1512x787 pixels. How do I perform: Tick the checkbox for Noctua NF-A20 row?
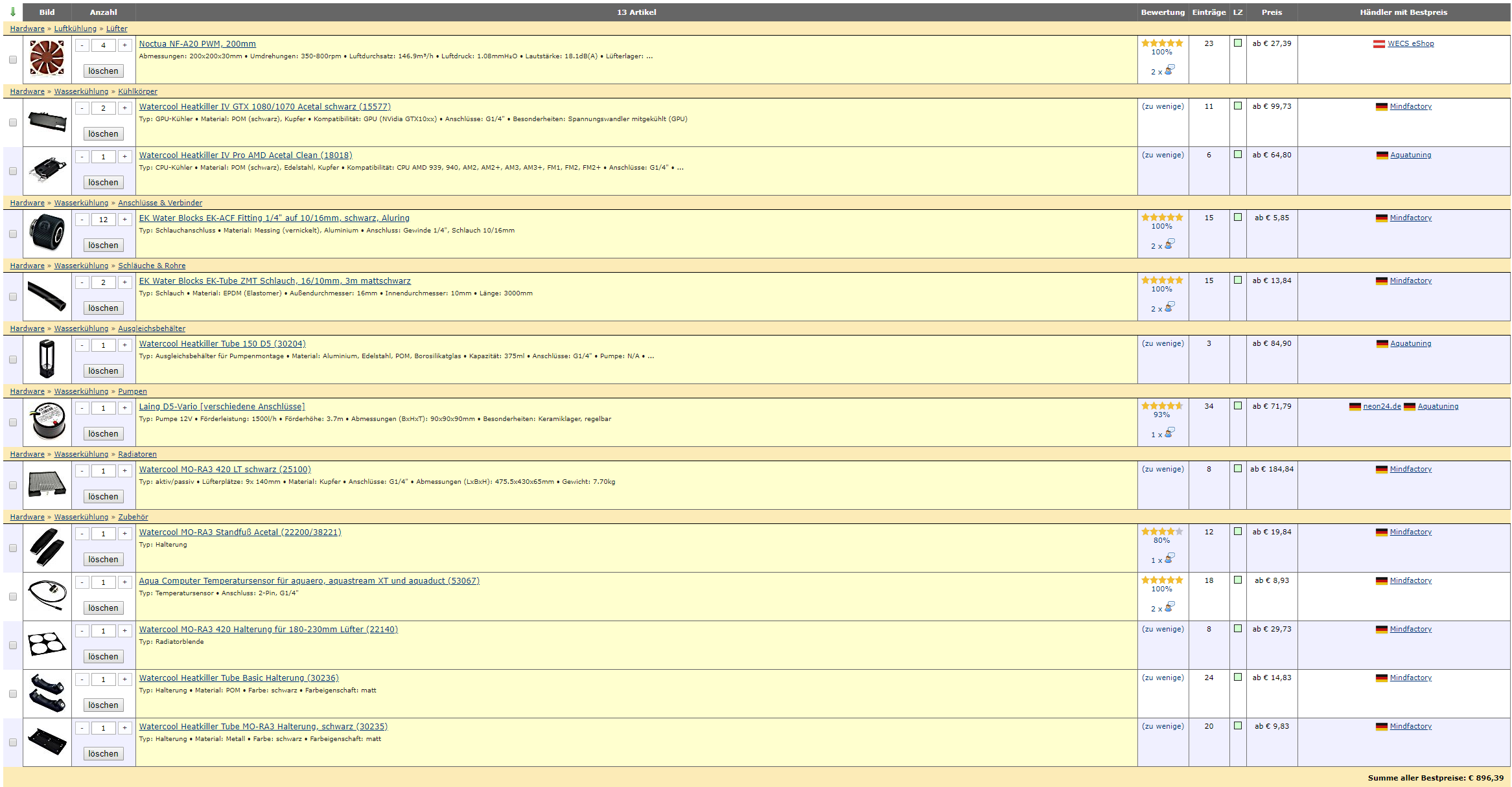click(x=13, y=60)
